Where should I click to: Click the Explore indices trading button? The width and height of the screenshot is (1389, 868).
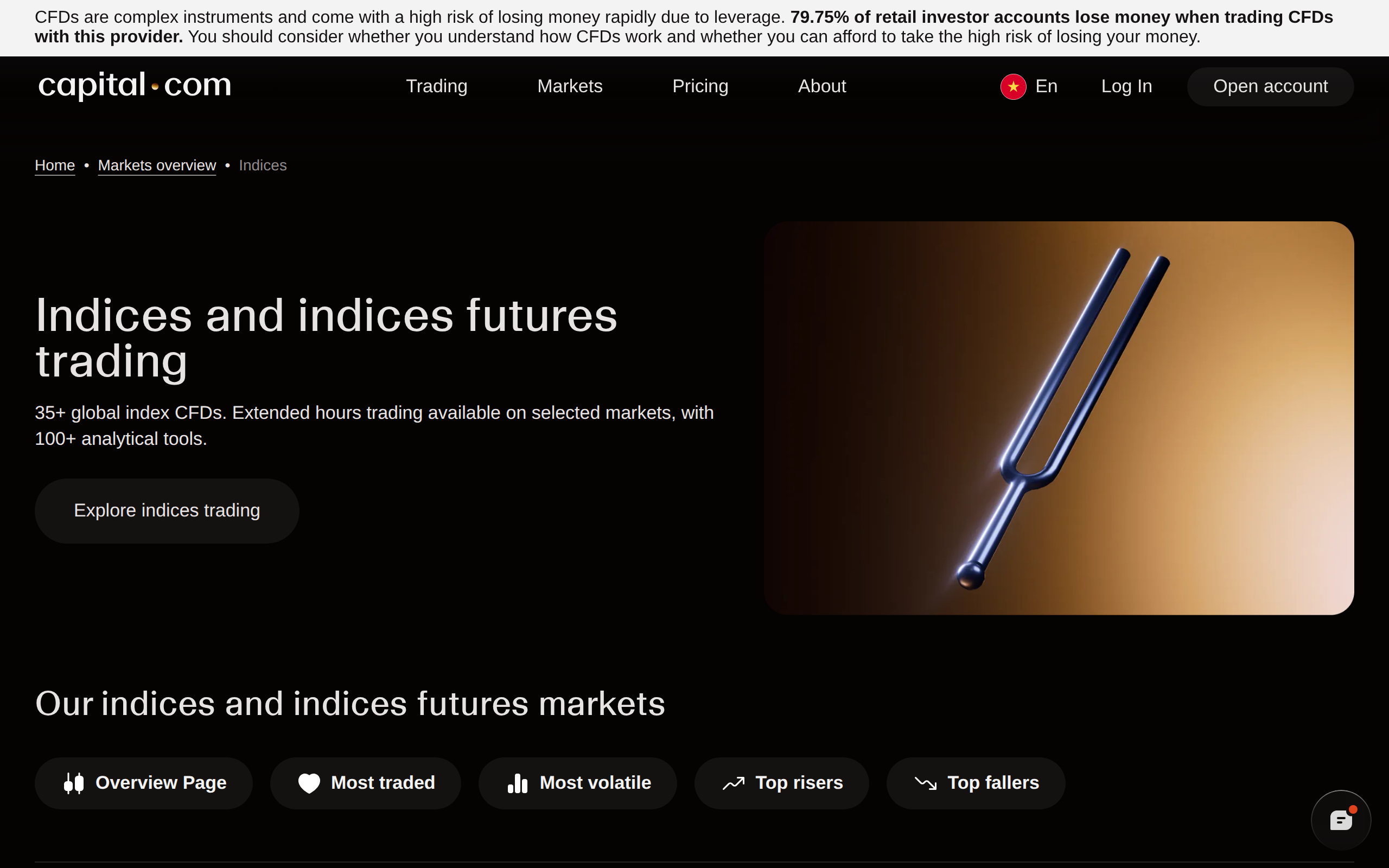(x=167, y=511)
